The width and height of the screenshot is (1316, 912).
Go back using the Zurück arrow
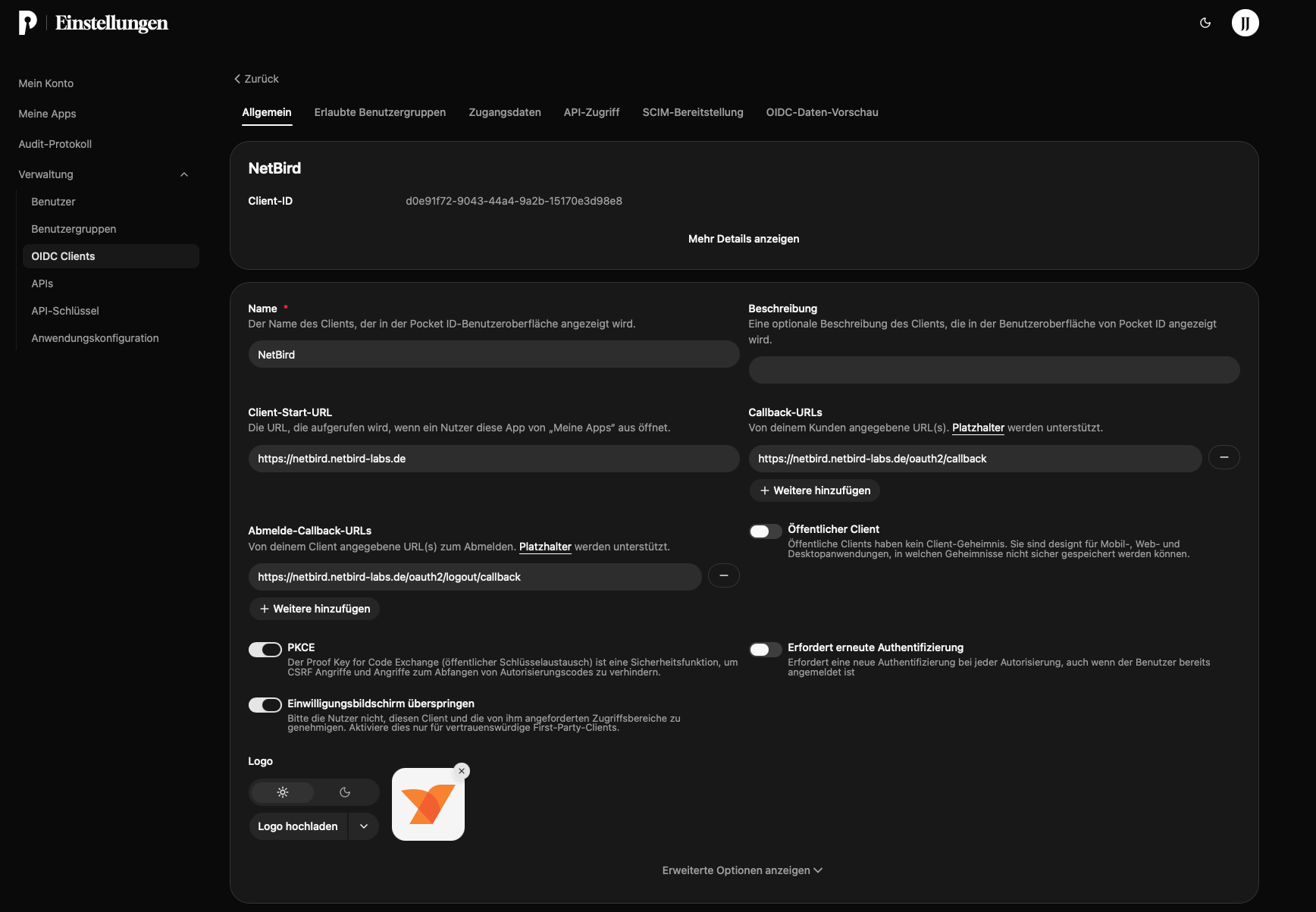(x=256, y=79)
